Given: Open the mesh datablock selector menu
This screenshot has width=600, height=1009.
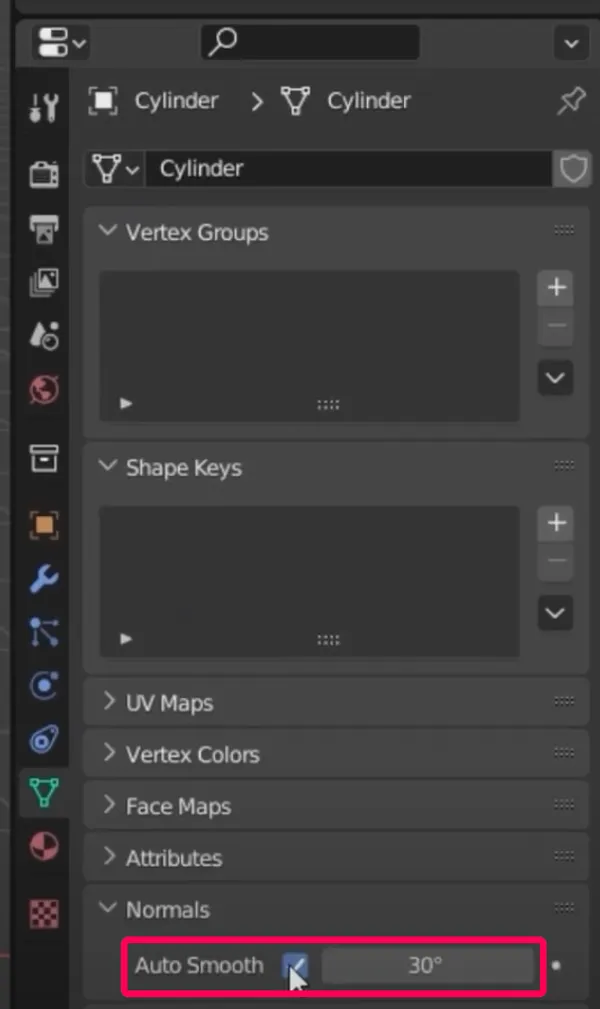Looking at the screenshot, I should pyautogui.click(x=113, y=168).
